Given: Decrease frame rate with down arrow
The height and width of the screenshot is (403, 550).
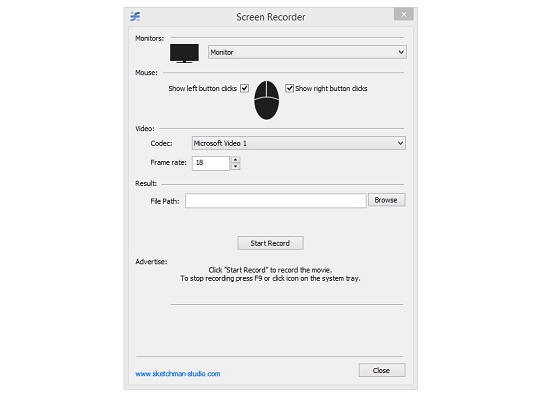Looking at the screenshot, I should click(236, 167).
